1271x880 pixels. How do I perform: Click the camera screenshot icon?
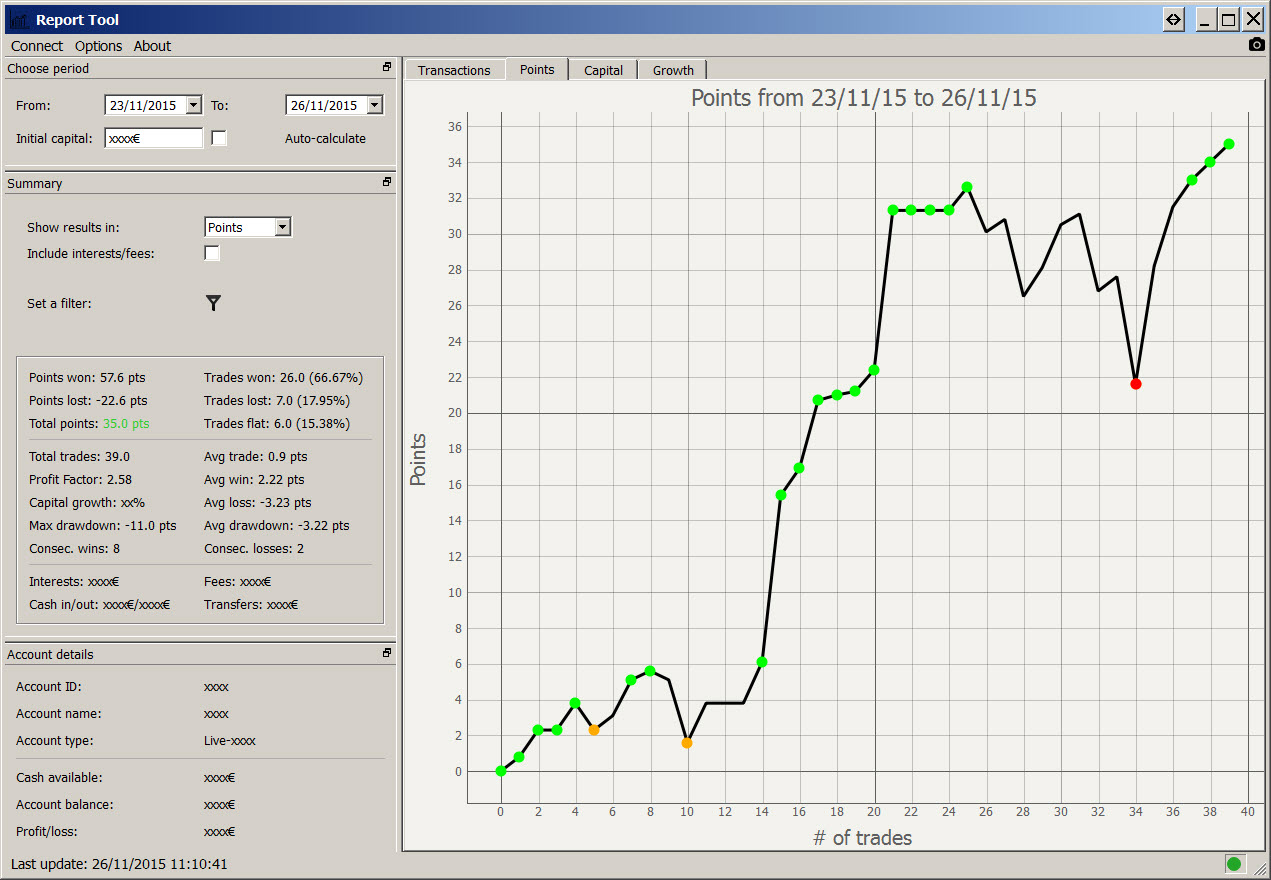point(1257,45)
